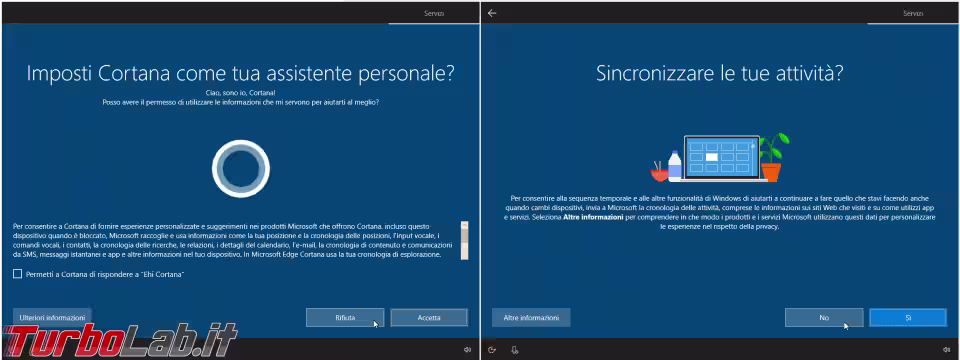Choose Sì for activity synchronization
The height and width of the screenshot is (360, 960).
point(908,318)
